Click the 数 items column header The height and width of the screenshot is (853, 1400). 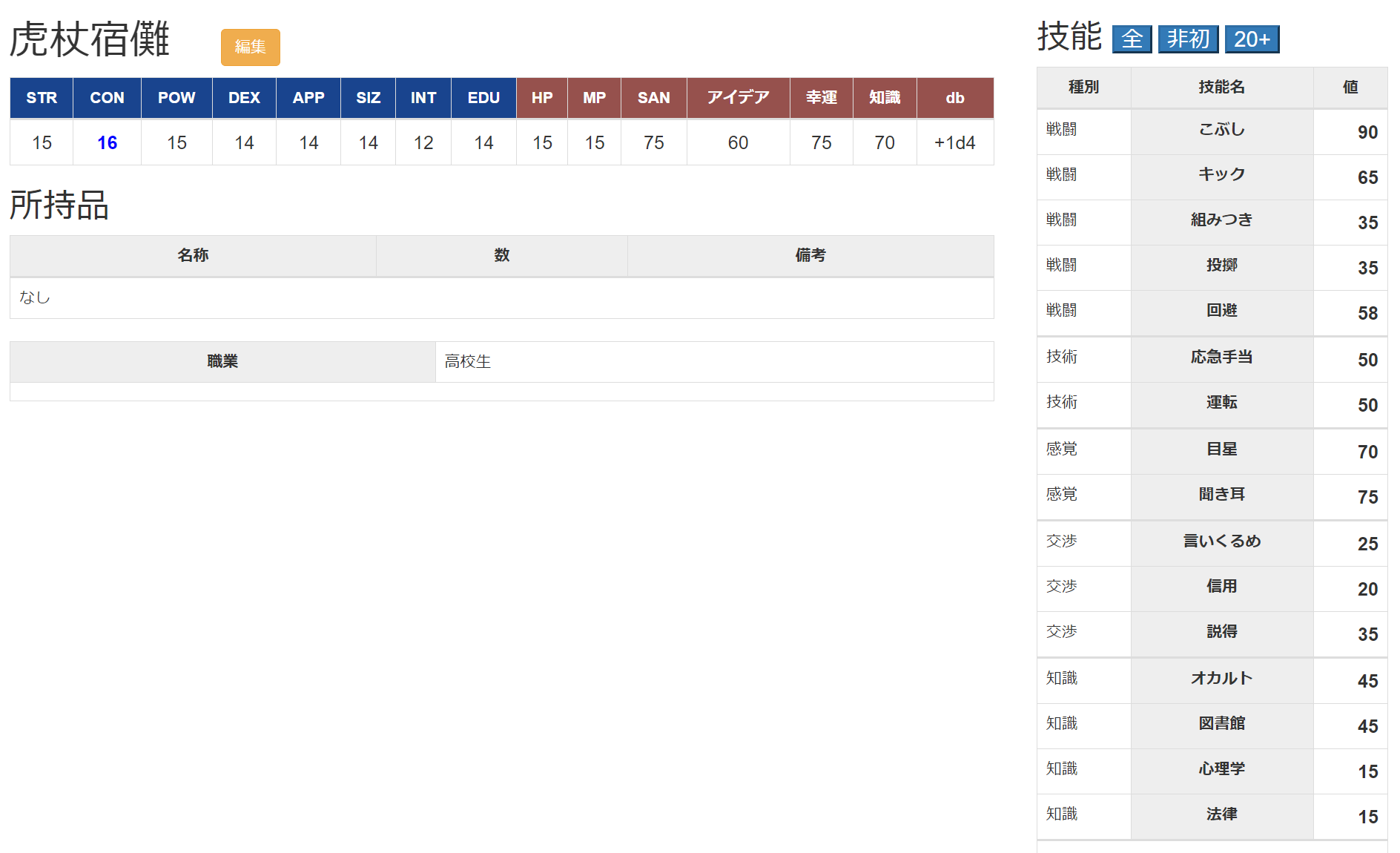pyautogui.click(x=502, y=256)
